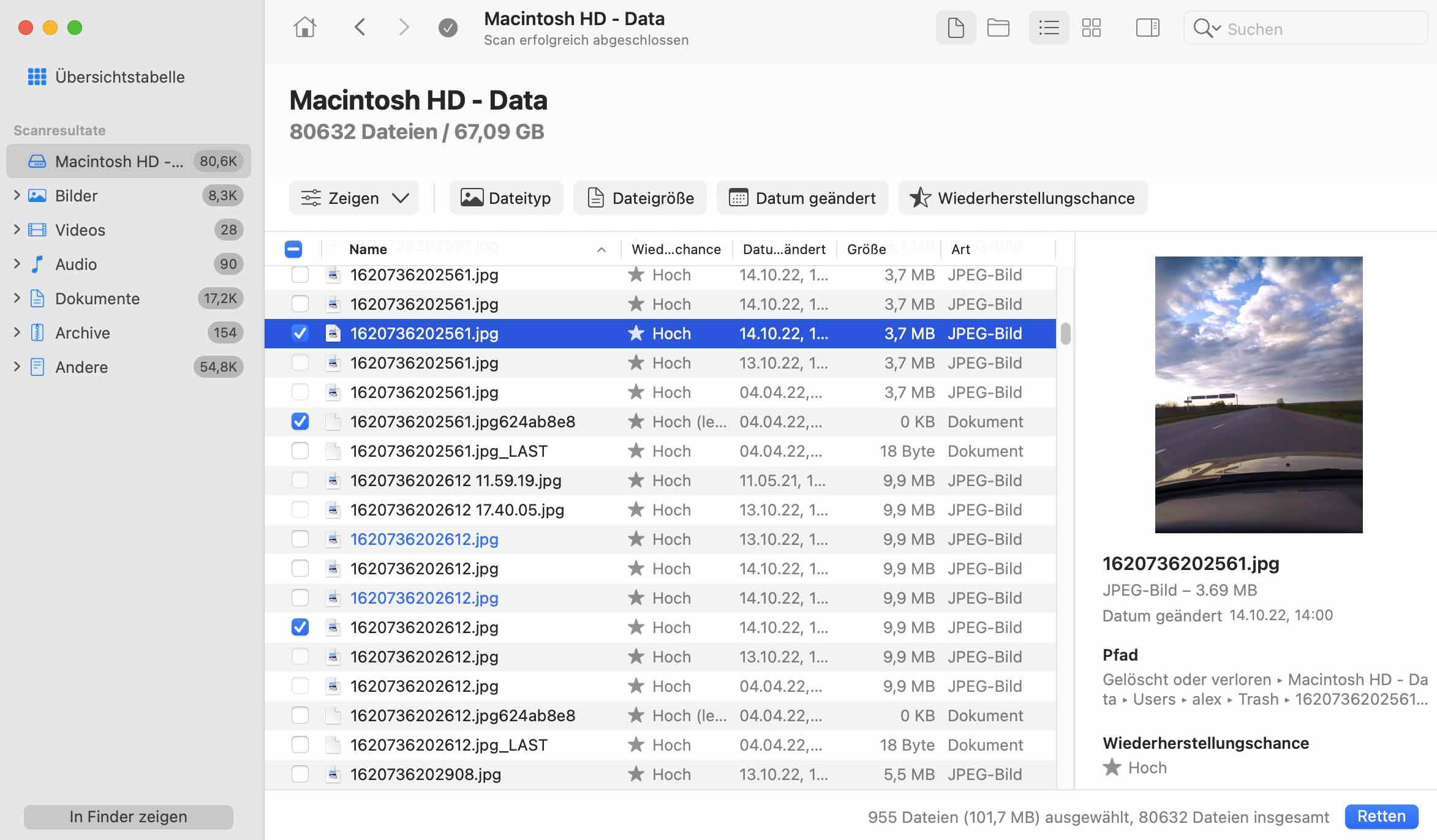Screen dimensions: 1437x840
Task: Click the 5,5 MB size of 1620736202908.jpg
Action: (909, 774)
